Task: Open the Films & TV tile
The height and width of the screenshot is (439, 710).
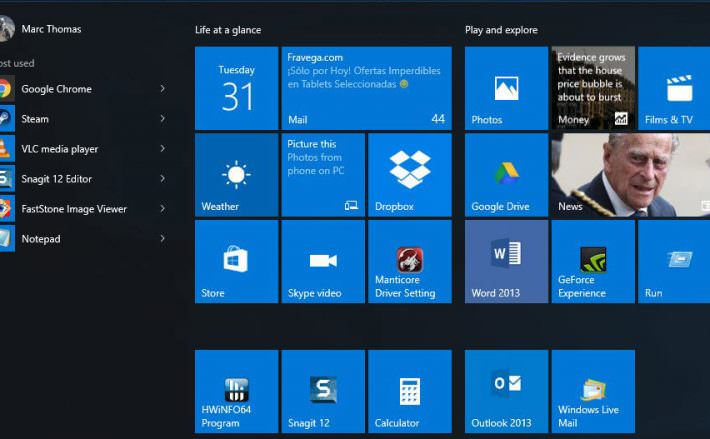Action: click(x=674, y=88)
